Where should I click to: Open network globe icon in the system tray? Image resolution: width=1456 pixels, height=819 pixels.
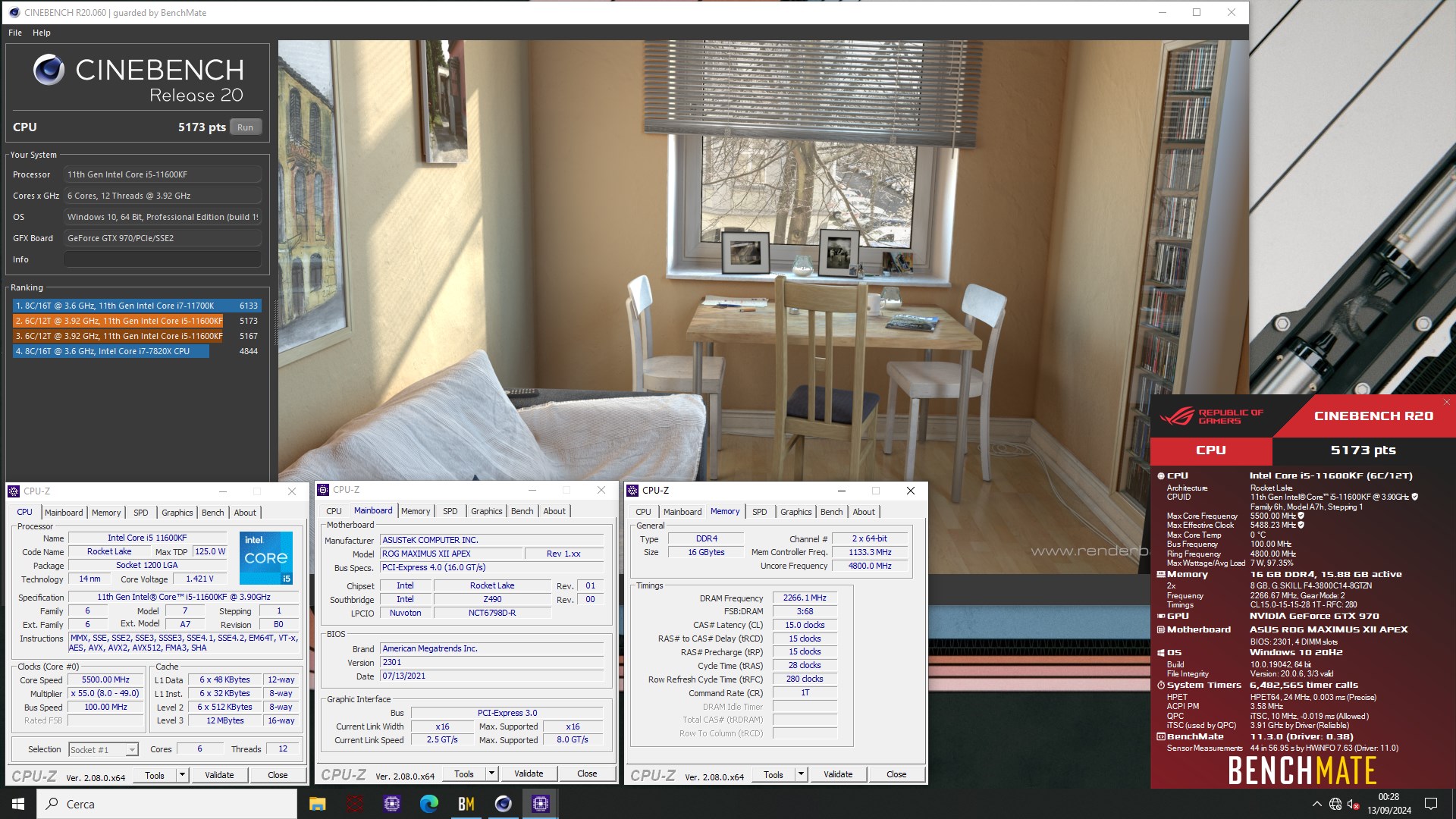1335,804
